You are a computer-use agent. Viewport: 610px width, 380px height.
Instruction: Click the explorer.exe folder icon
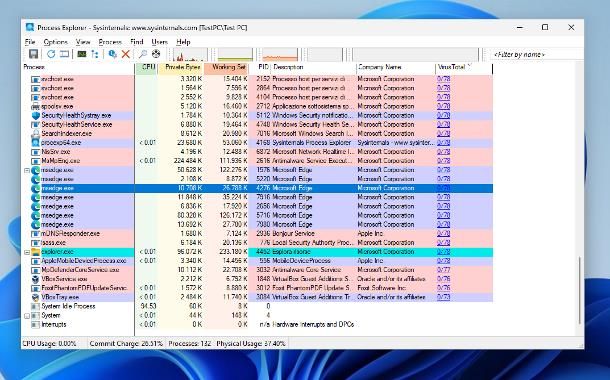[36, 252]
